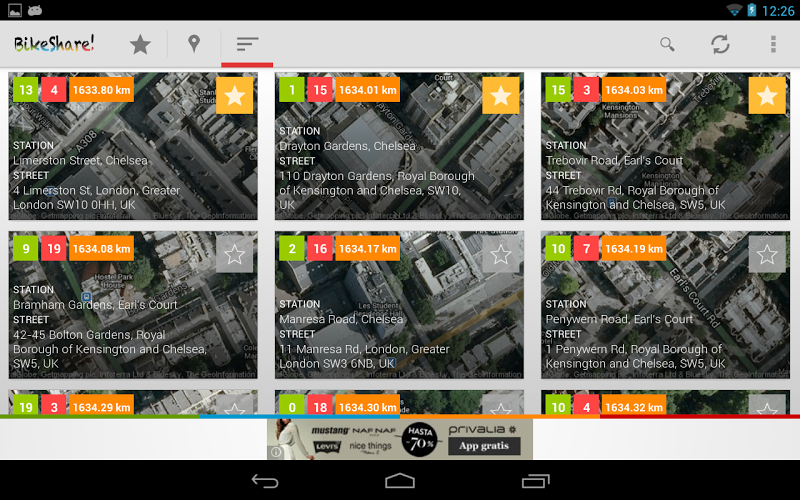This screenshot has height=500, width=800.
Task: Refresh station data with the sync icon
Action: (x=720, y=44)
